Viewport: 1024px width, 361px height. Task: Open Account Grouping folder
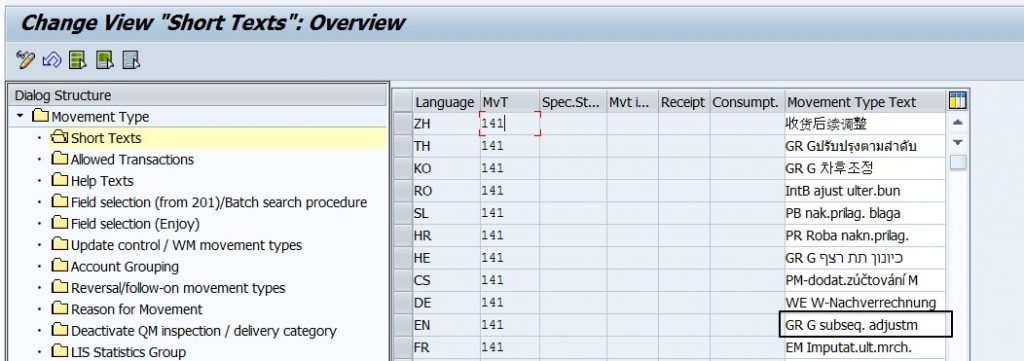(116, 266)
